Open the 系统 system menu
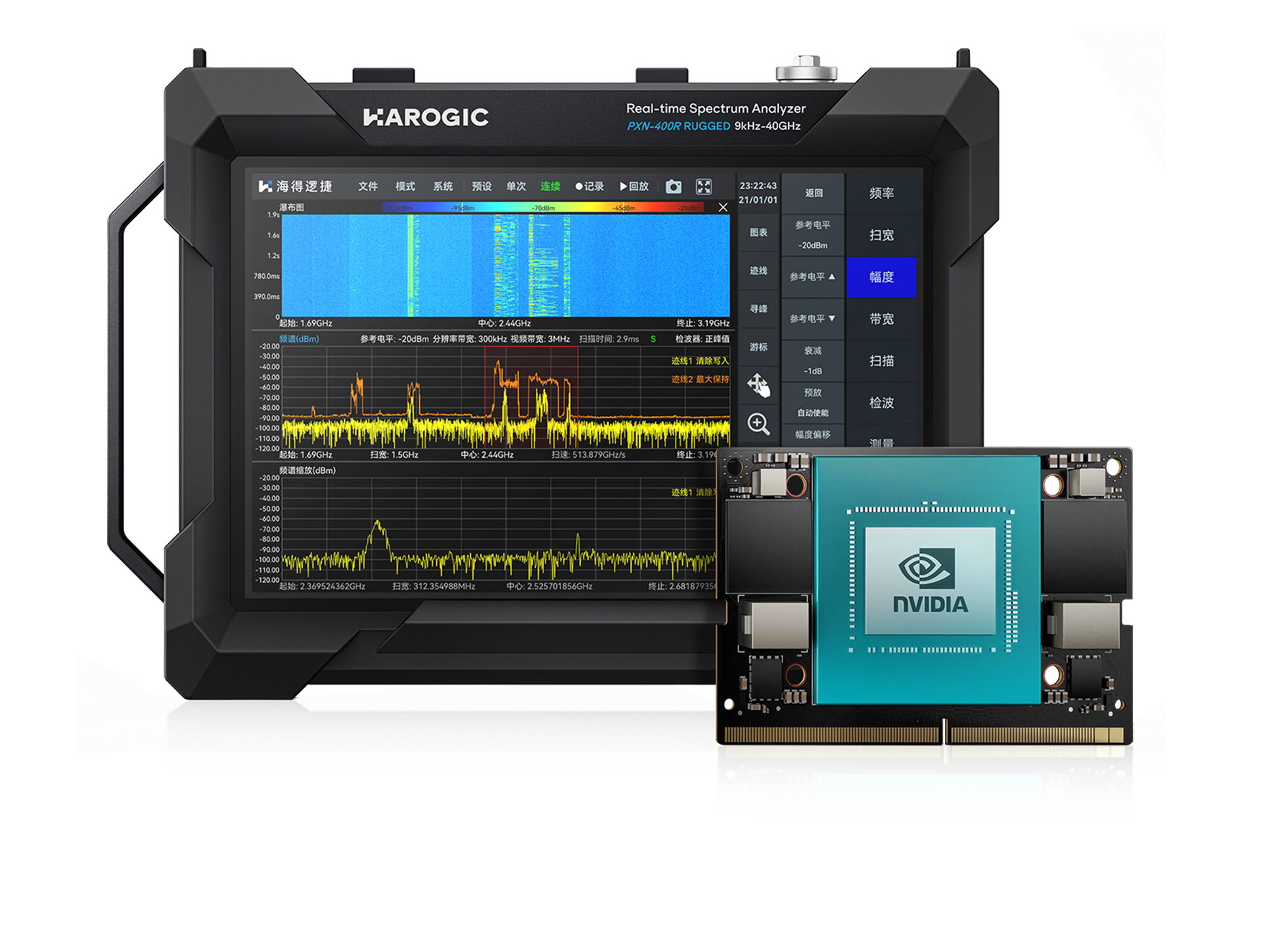 (x=443, y=187)
